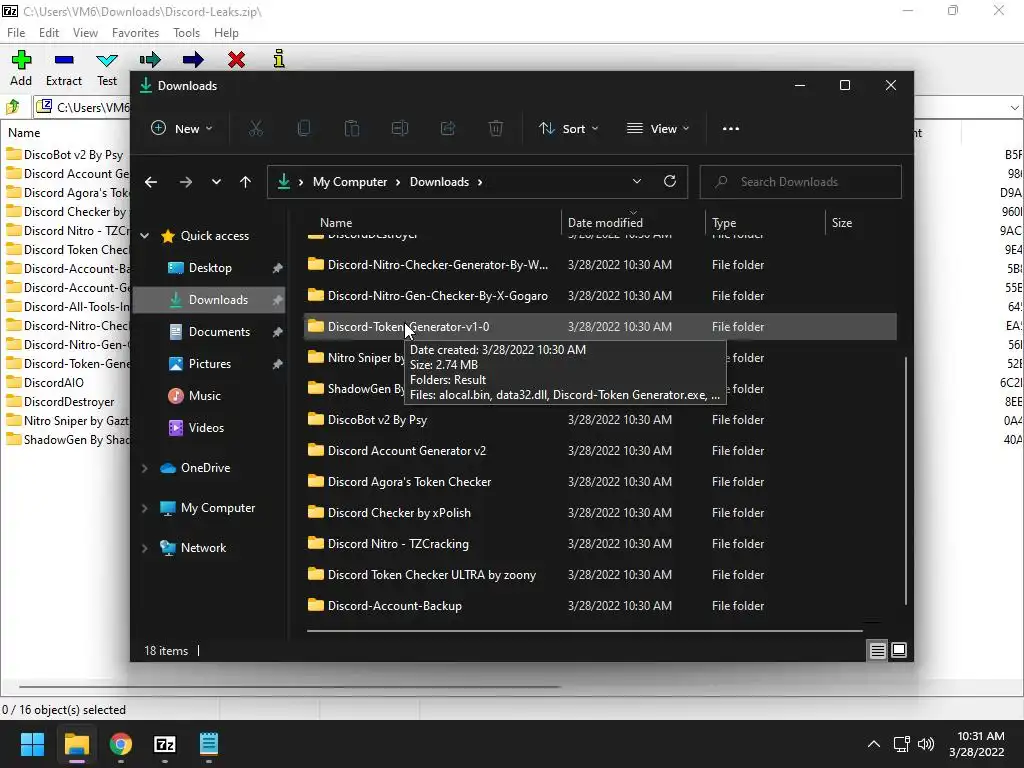Screen dimensions: 1024x768
Task: Click the 7-Zip Extract button
Action: [64, 68]
